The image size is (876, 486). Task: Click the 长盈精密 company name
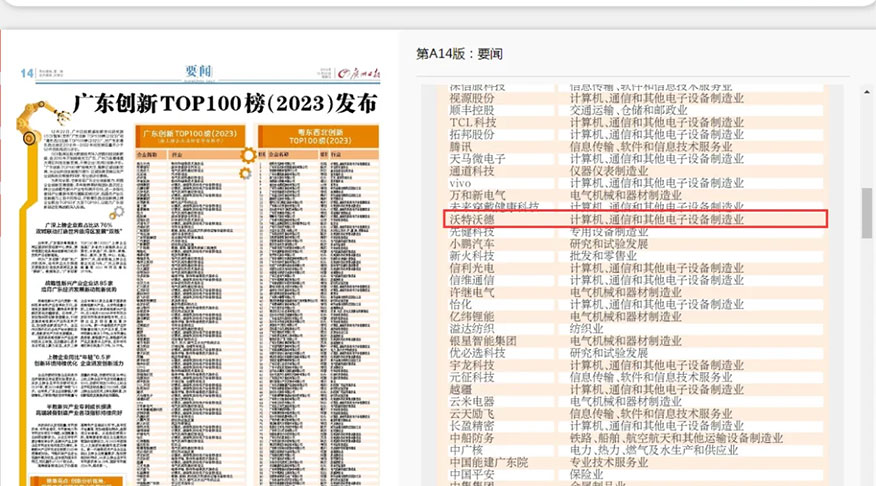point(472,426)
